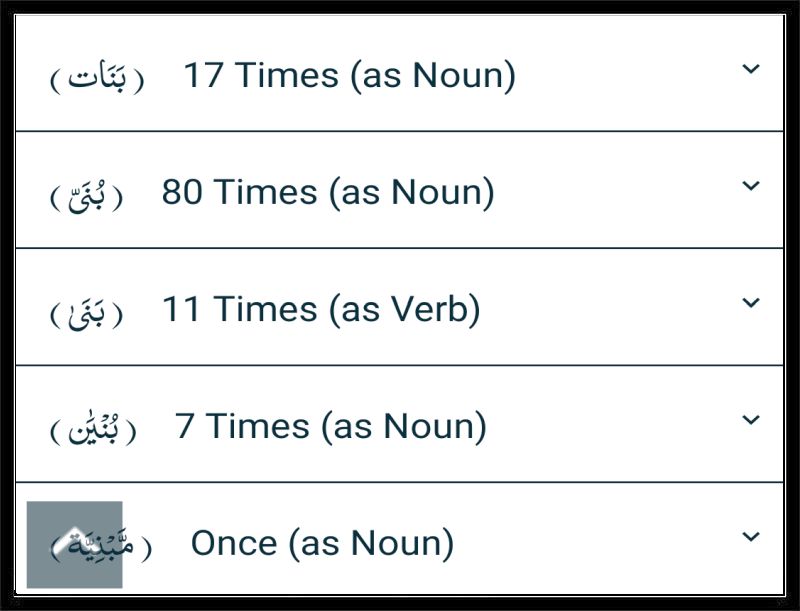The width and height of the screenshot is (800, 611).
Task: Click blank row space right of '7 Times (as Noun)'
Action: pos(613,424)
